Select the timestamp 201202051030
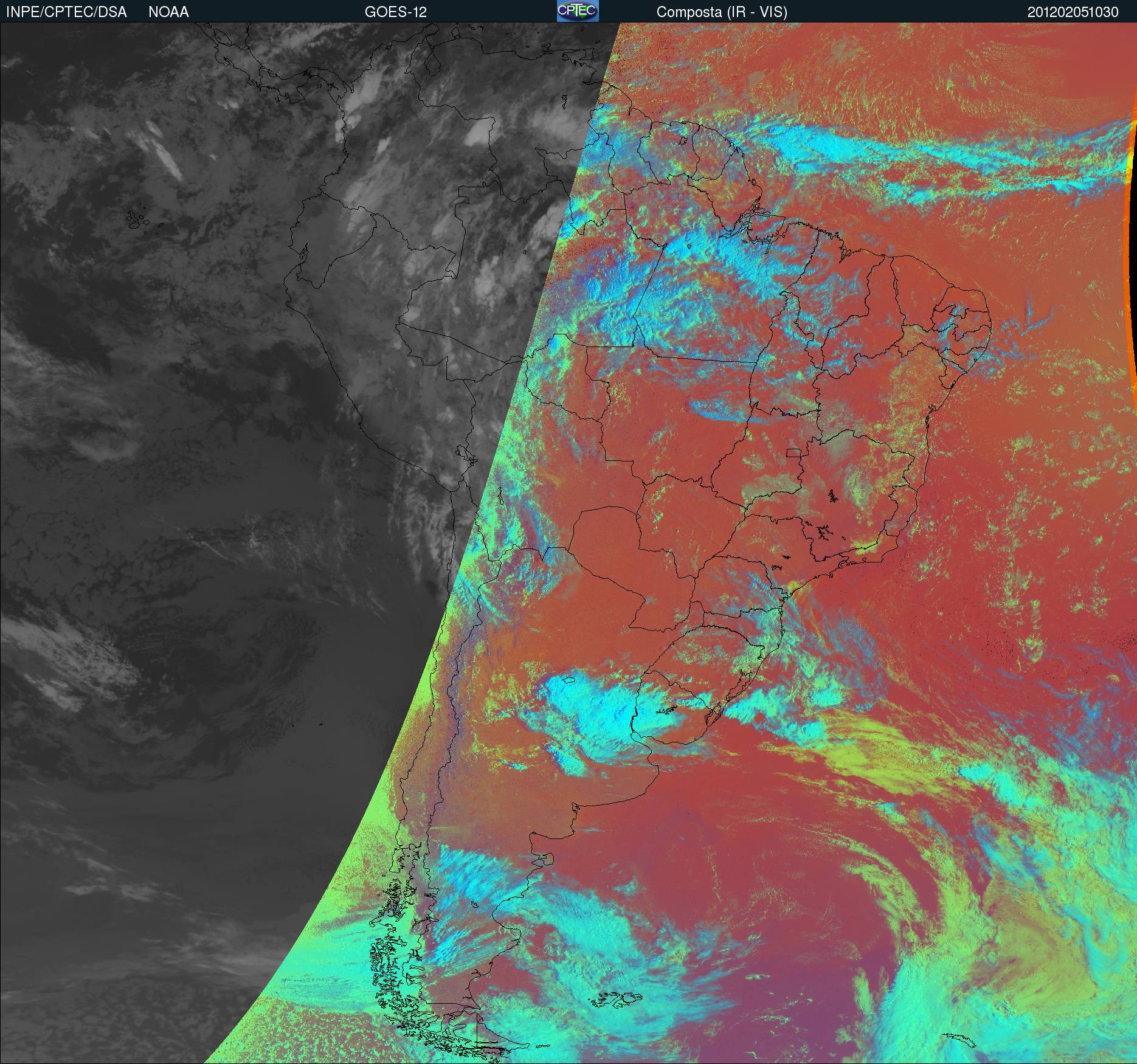 [x=1073, y=12]
